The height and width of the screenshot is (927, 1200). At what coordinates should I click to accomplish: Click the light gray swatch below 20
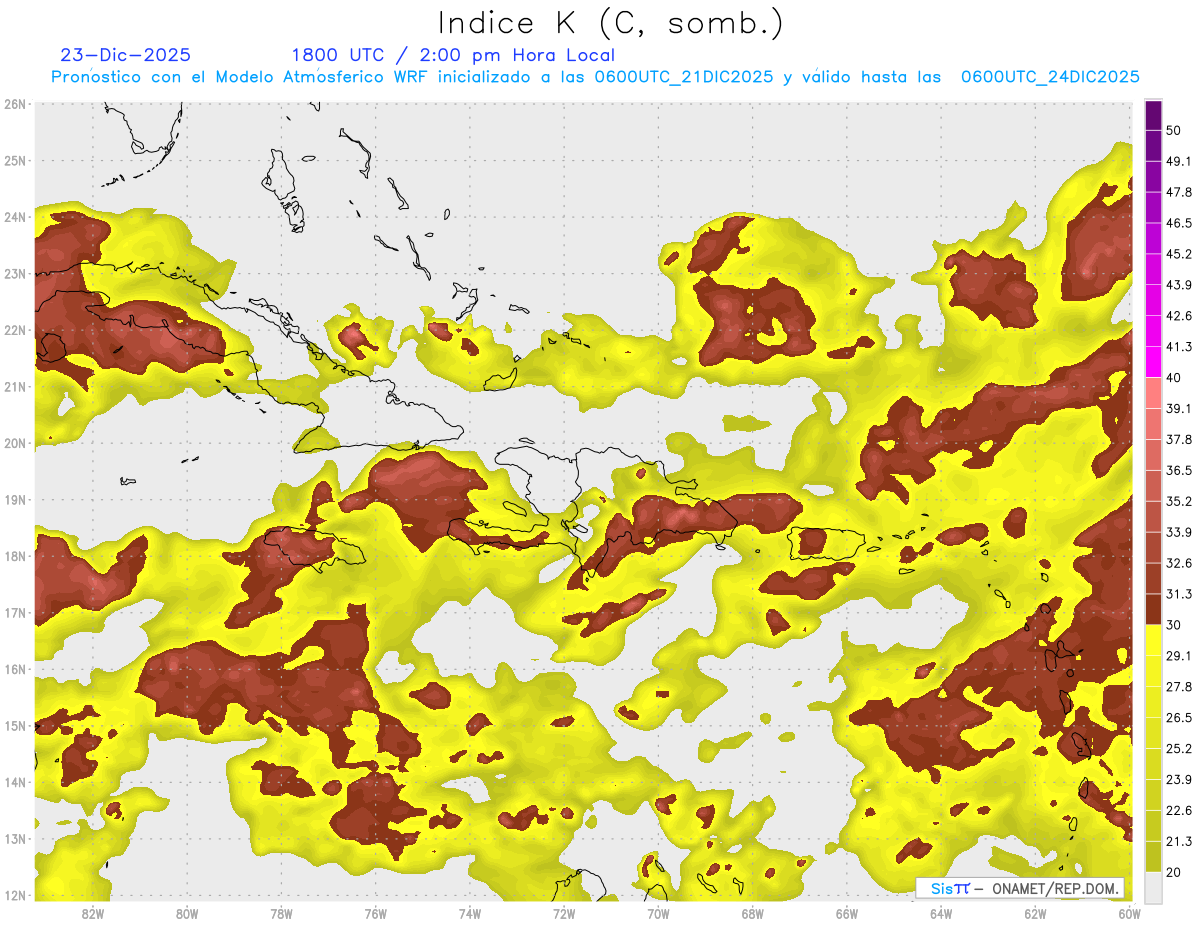click(1153, 886)
